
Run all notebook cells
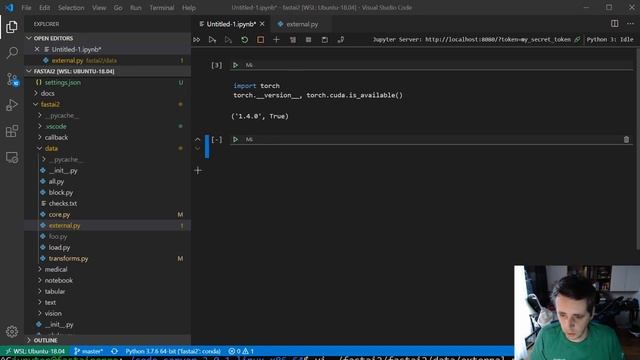[x=196, y=40]
